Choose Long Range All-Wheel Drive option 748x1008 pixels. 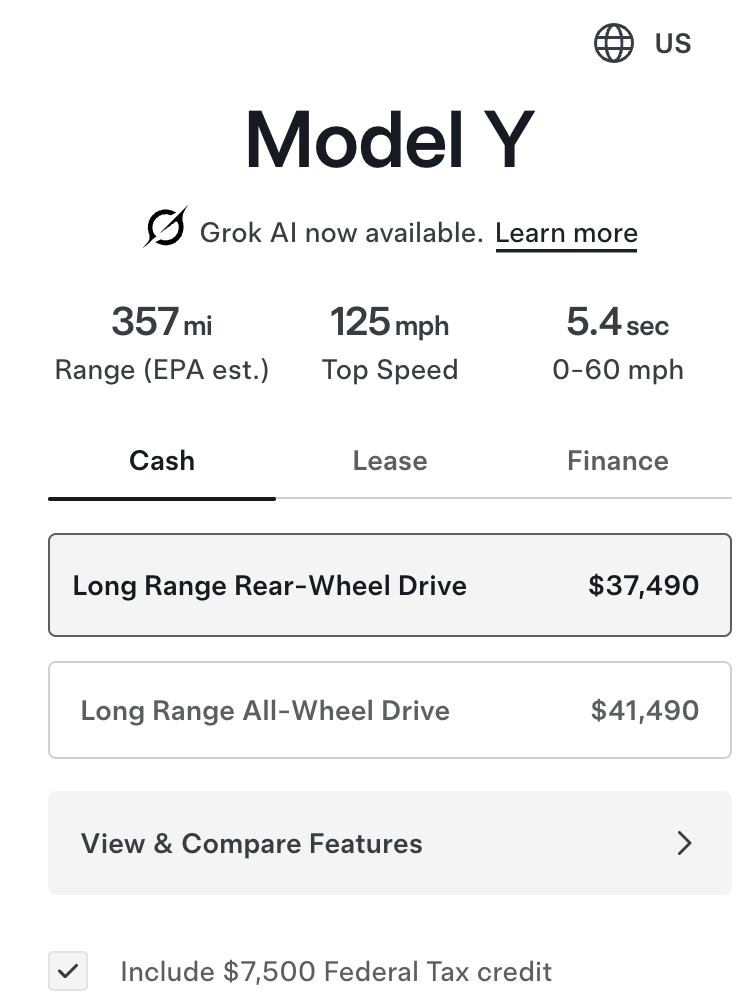[x=265, y=711]
